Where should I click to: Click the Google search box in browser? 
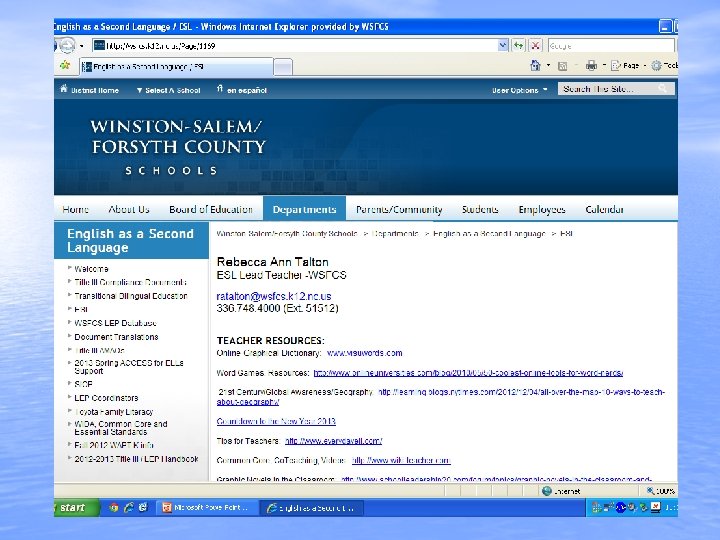(x=611, y=46)
